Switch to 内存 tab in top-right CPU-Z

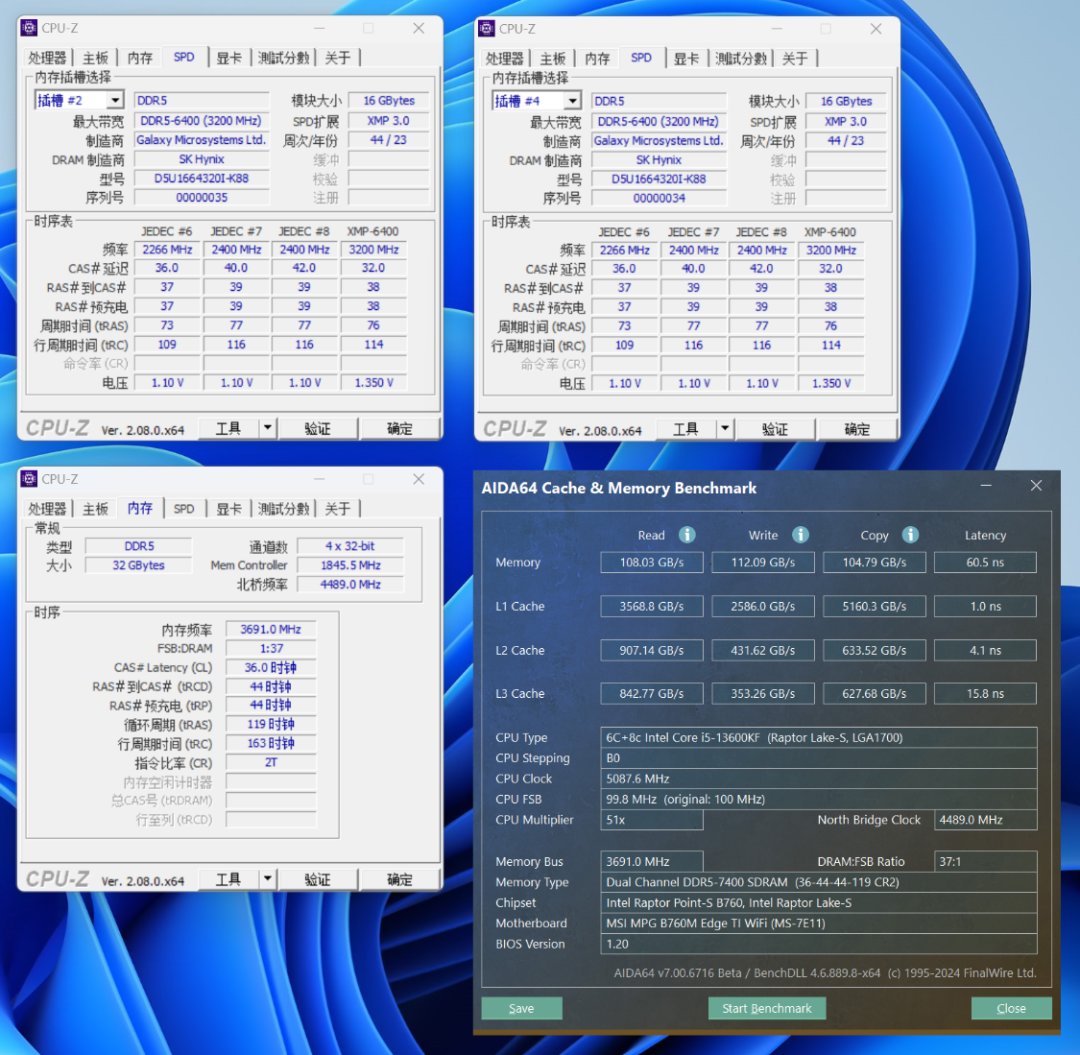[x=597, y=59]
